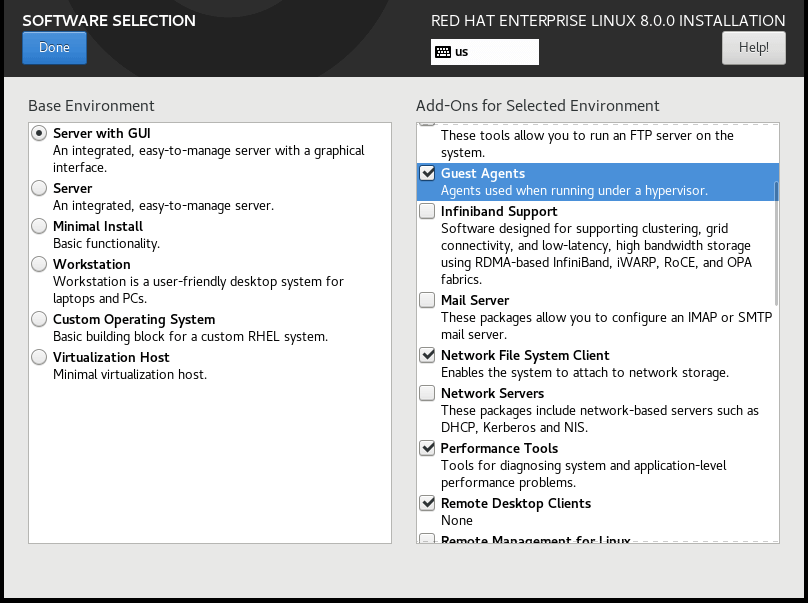Tick the Mail Server checkbox
Image resolution: width=808 pixels, height=603 pixels.
click(427, 300)
